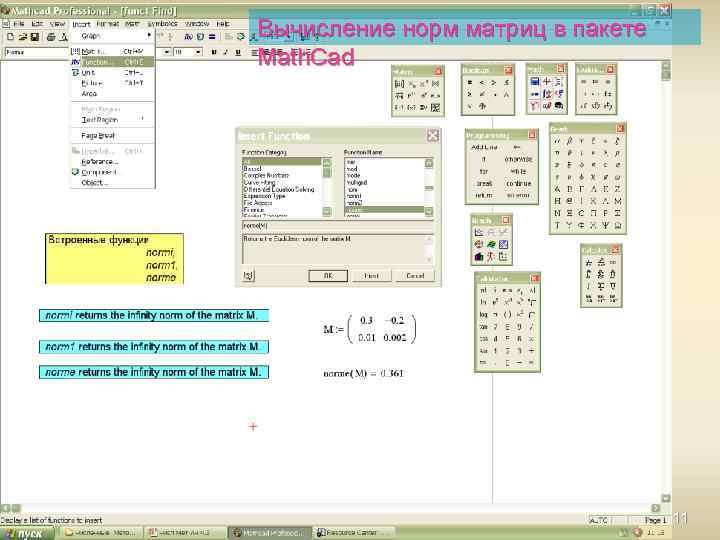Choose Reference... from the Insert menu

[113, 162]
